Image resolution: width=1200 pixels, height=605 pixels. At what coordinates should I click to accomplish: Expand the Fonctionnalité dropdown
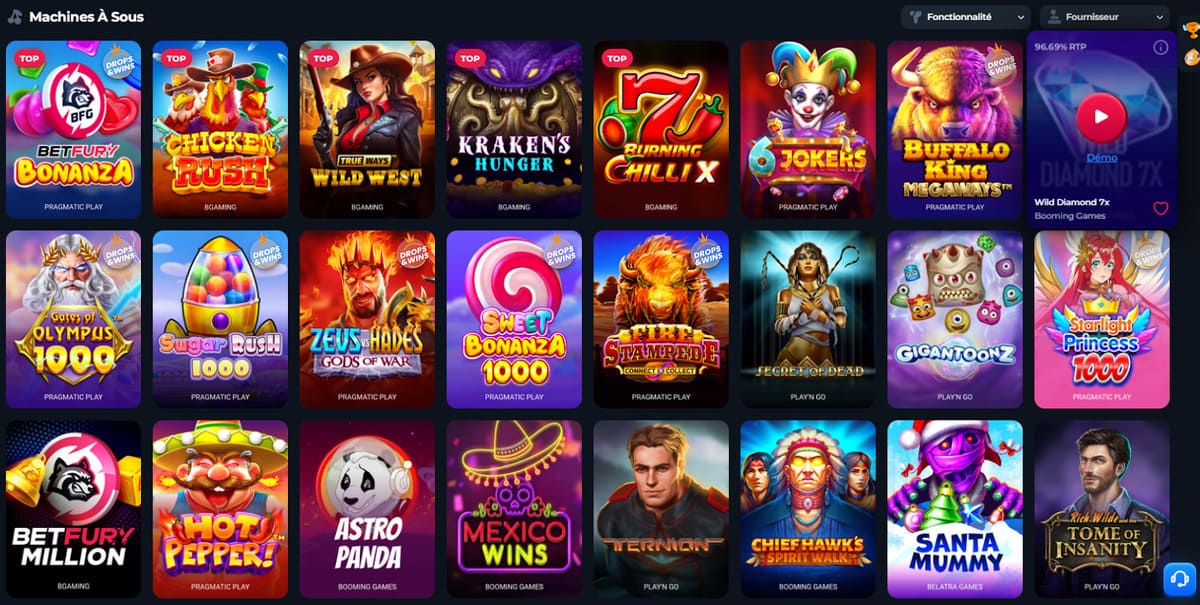pos(966,17)
